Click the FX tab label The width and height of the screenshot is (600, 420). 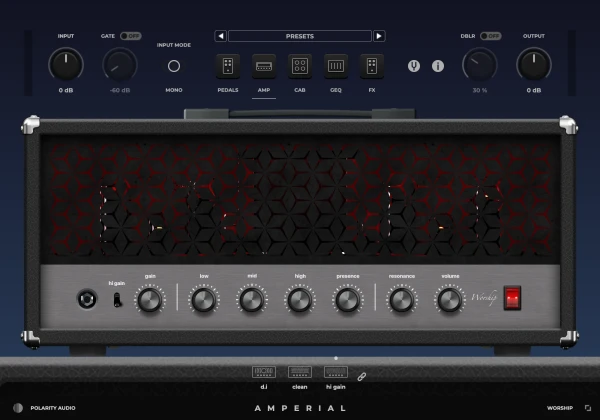pos(372,90)
